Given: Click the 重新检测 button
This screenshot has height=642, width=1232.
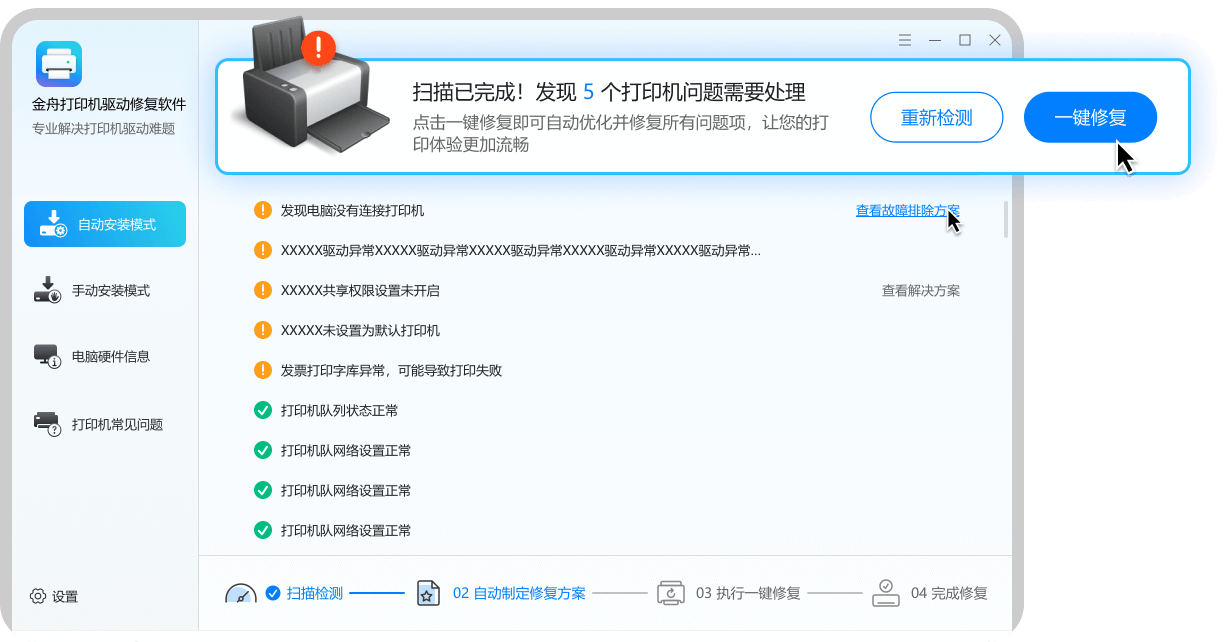Looking at the screenshot, I should [x=936, y=117].
